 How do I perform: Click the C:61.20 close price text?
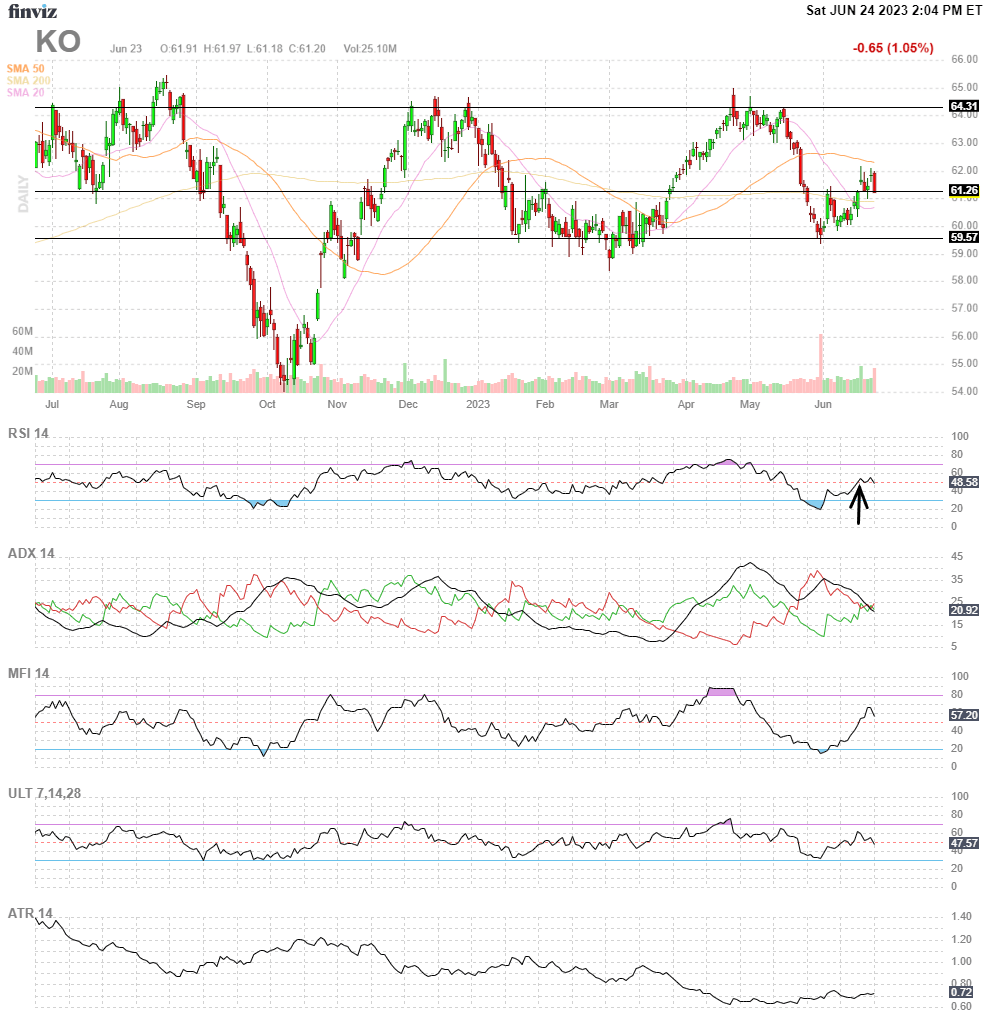coord(307,48)
